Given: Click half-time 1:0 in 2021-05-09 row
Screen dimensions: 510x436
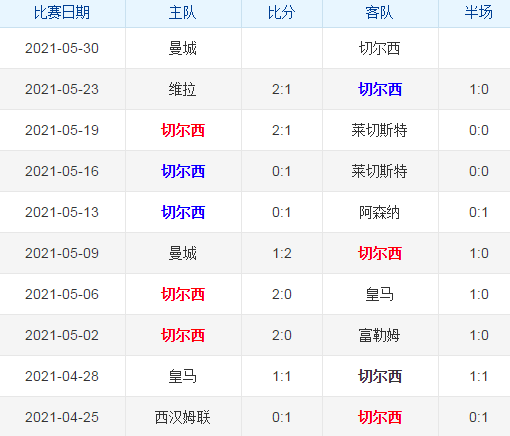Looking at the screenshot, I should click(479, 253).
